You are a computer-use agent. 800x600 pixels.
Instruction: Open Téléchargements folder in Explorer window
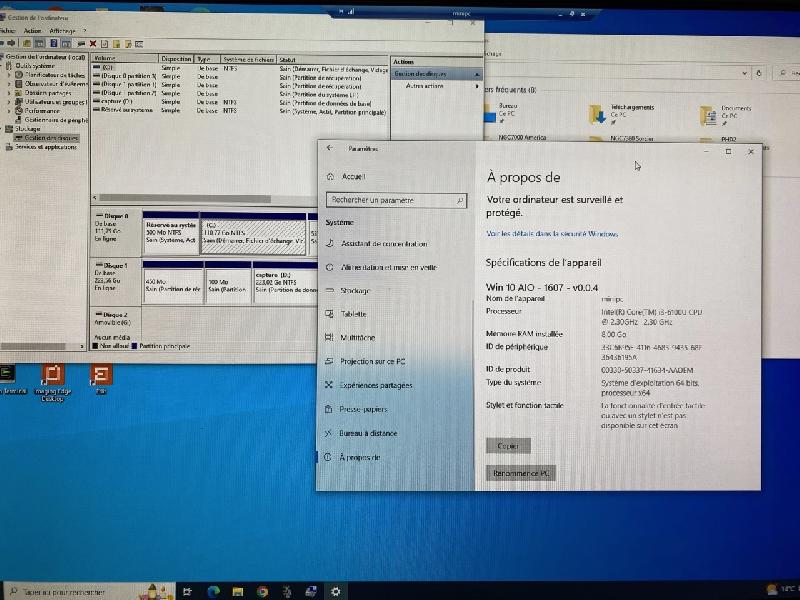click(622, 115)
